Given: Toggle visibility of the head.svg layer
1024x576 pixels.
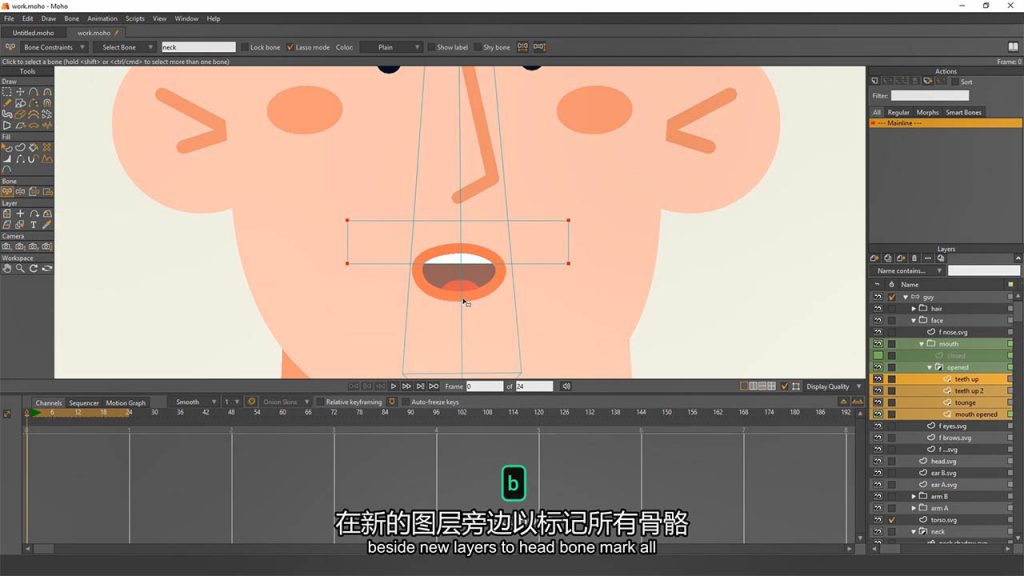Looking at the screenshot, I should (x=878, y=461).
